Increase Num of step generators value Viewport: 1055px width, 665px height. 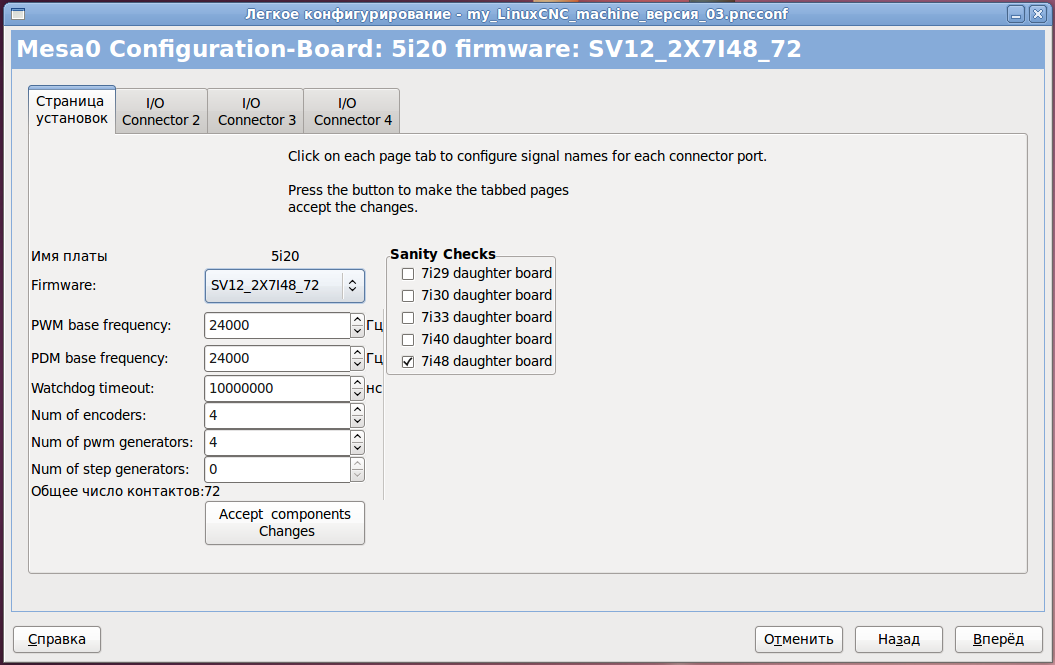[357, 463]
